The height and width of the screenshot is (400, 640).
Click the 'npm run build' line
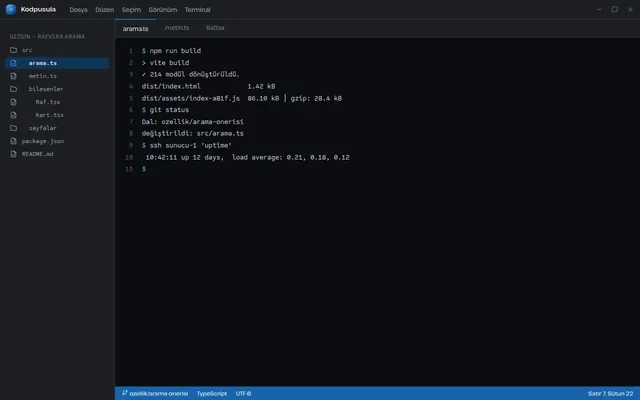coord(171,51)
